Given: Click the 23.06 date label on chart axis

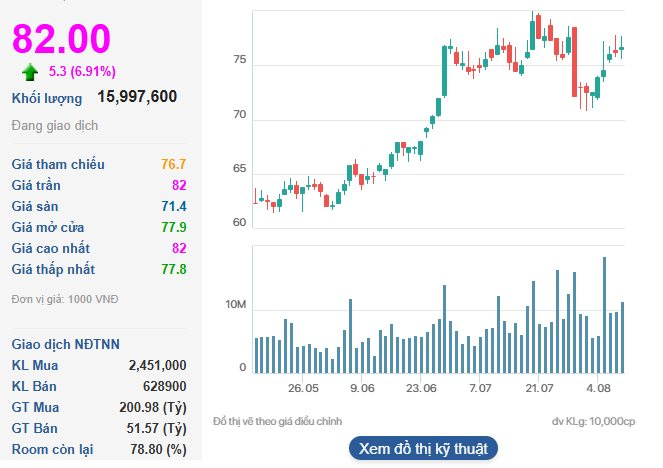Looking at the screenshot, I should 422,387.
